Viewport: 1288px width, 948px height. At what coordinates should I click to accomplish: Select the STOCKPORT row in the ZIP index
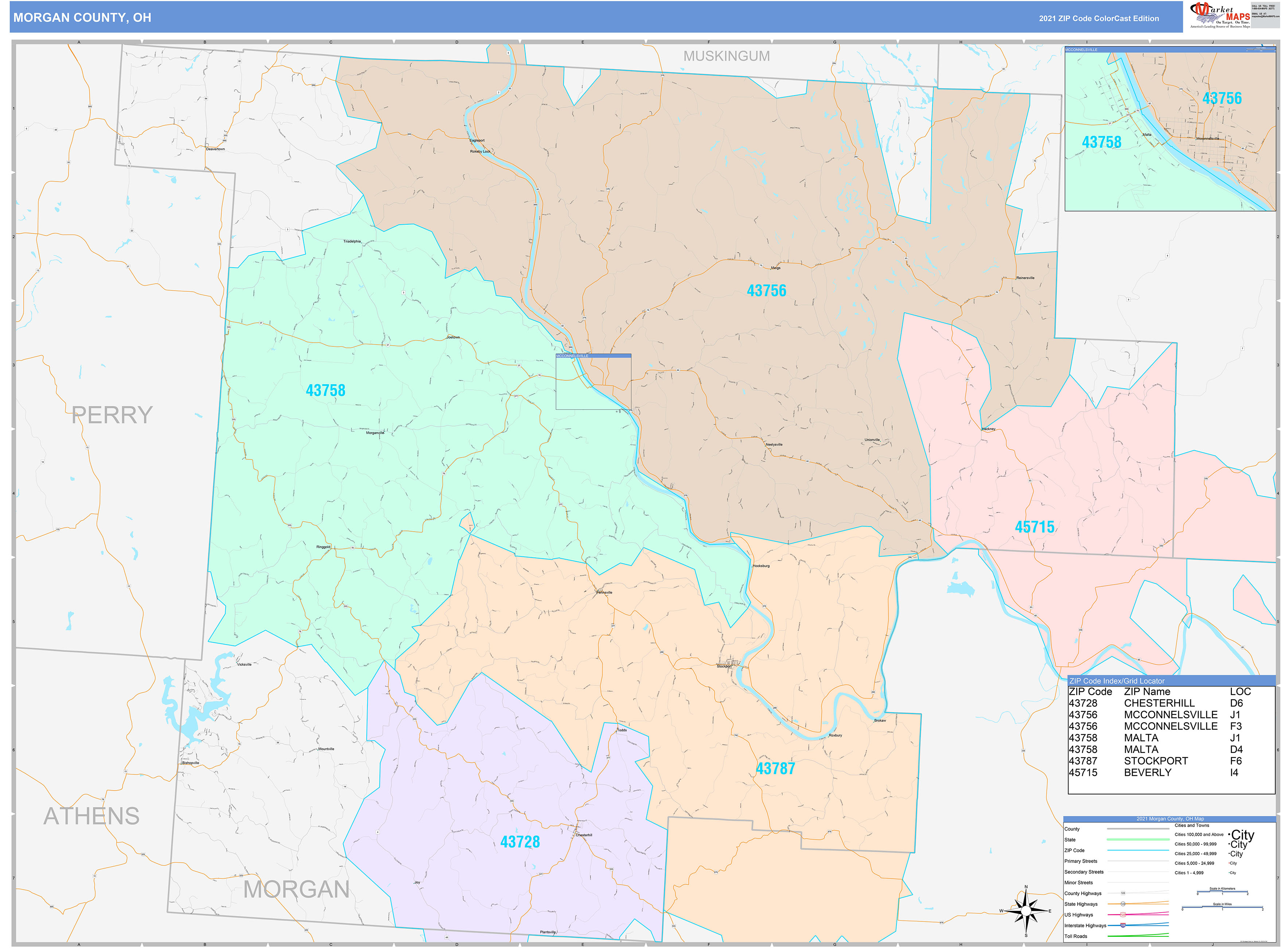coord(1154,761)
